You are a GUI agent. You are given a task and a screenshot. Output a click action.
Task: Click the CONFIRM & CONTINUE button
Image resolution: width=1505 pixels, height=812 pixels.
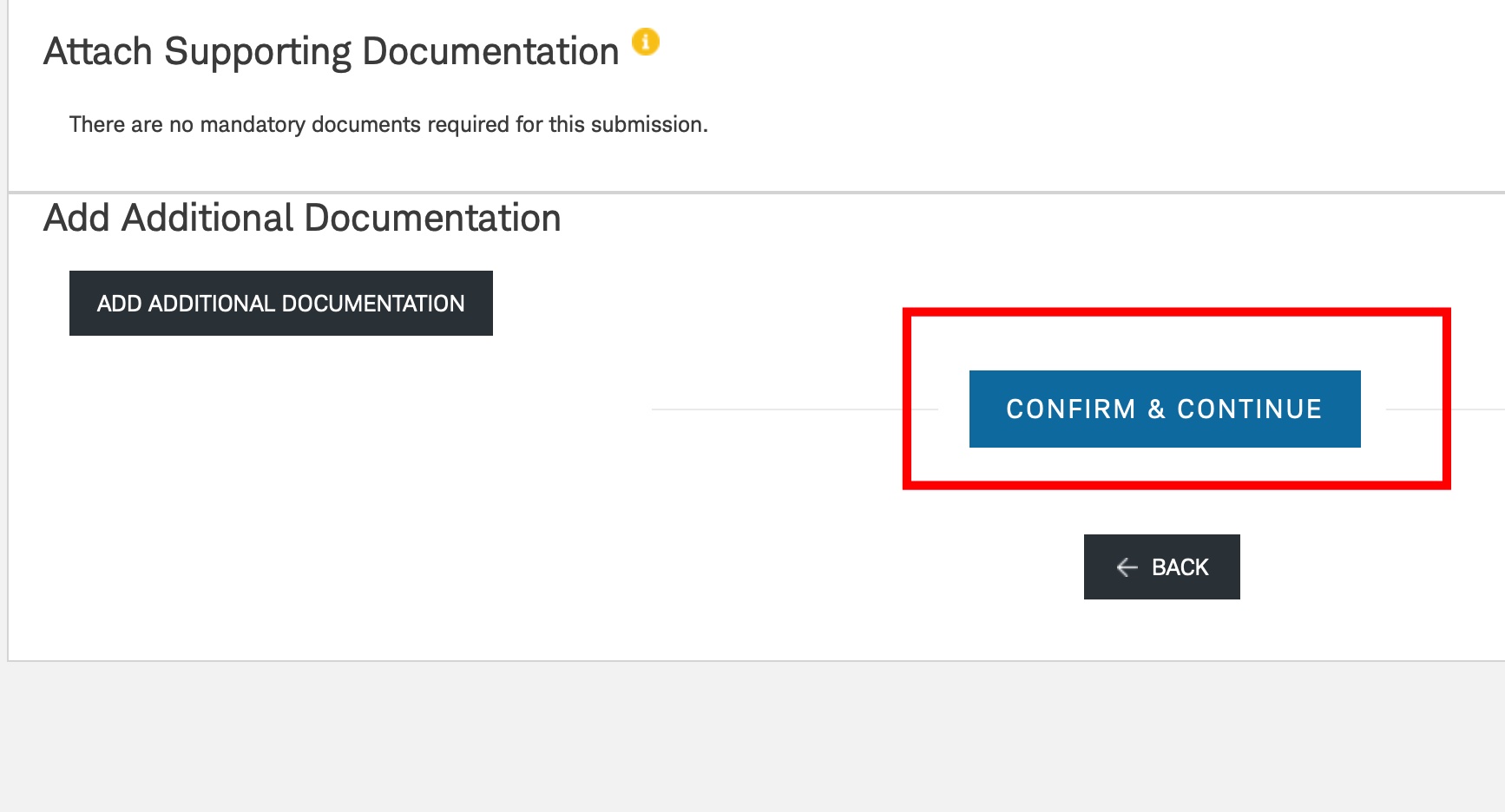1165,409
